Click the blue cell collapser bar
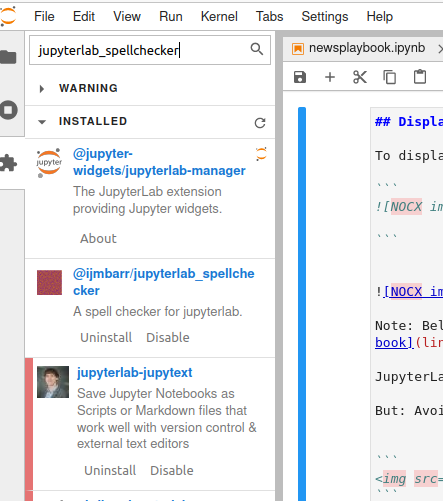This screenshot has height=501, width=443. click(302, 303)
